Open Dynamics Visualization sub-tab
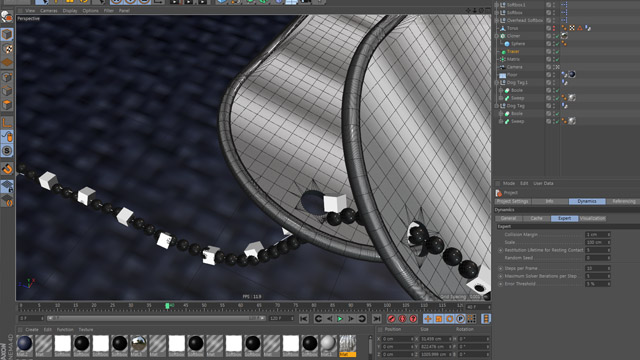 click(x=592, y=218)
